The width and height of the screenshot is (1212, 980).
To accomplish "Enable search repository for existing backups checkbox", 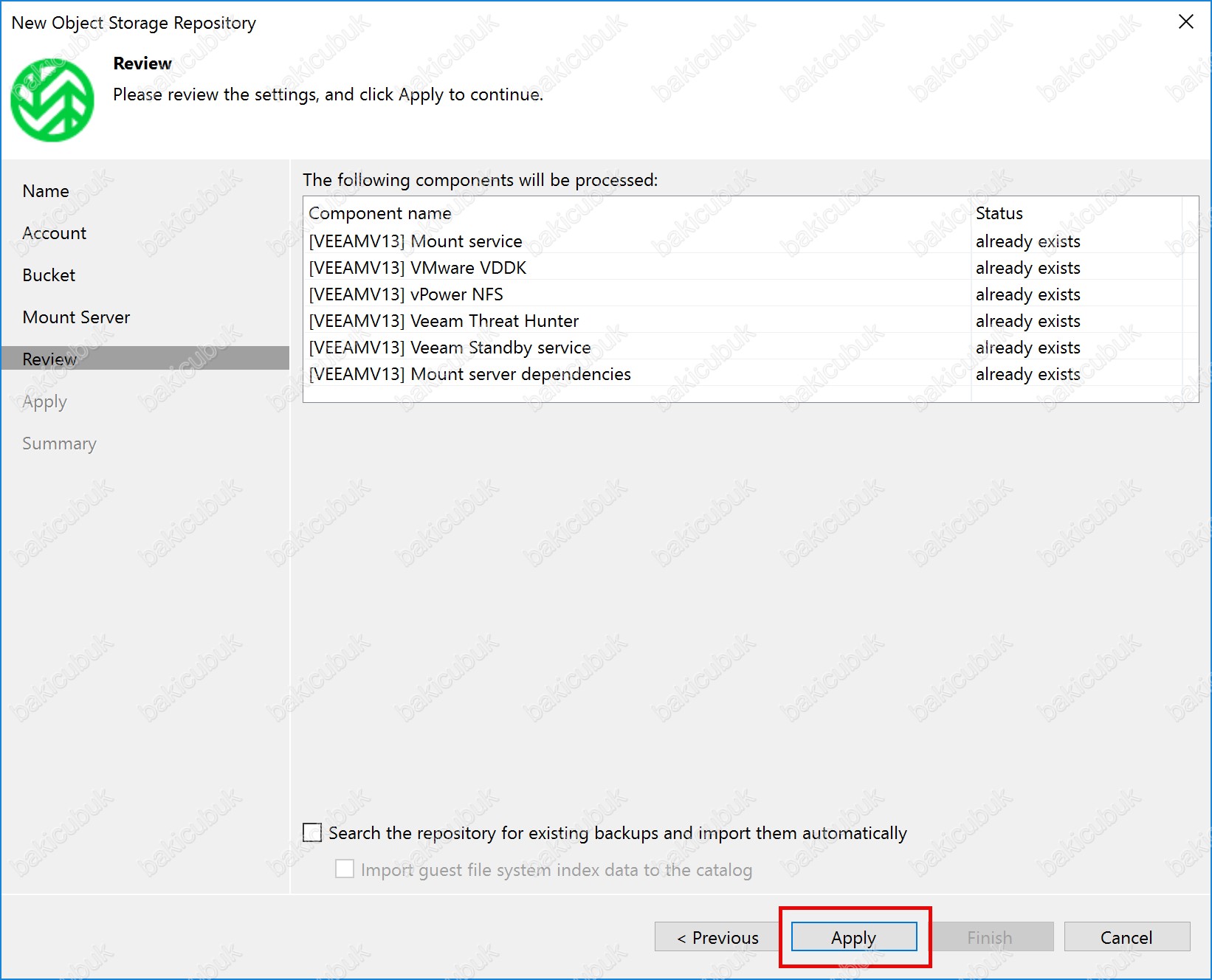I will click(x=313, y=833).
